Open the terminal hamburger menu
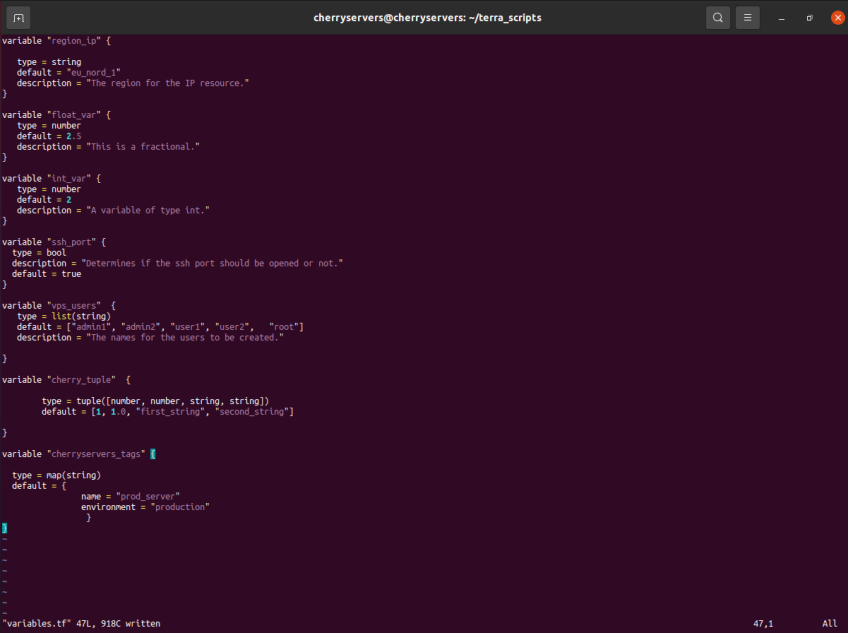 (747, 17)
